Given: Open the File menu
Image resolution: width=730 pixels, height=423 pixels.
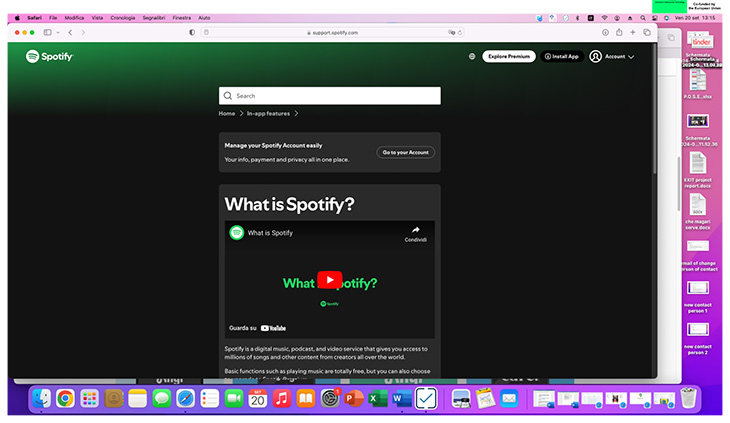Looking at the screenshot, I should [x=53, y=18].
